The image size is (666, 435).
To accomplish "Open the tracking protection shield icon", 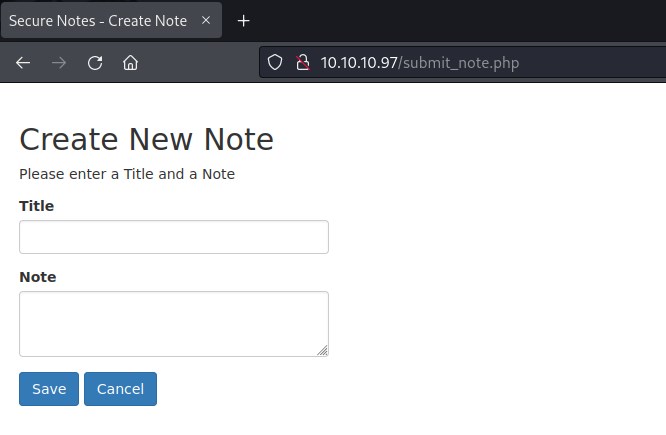I will pos(276,63).
